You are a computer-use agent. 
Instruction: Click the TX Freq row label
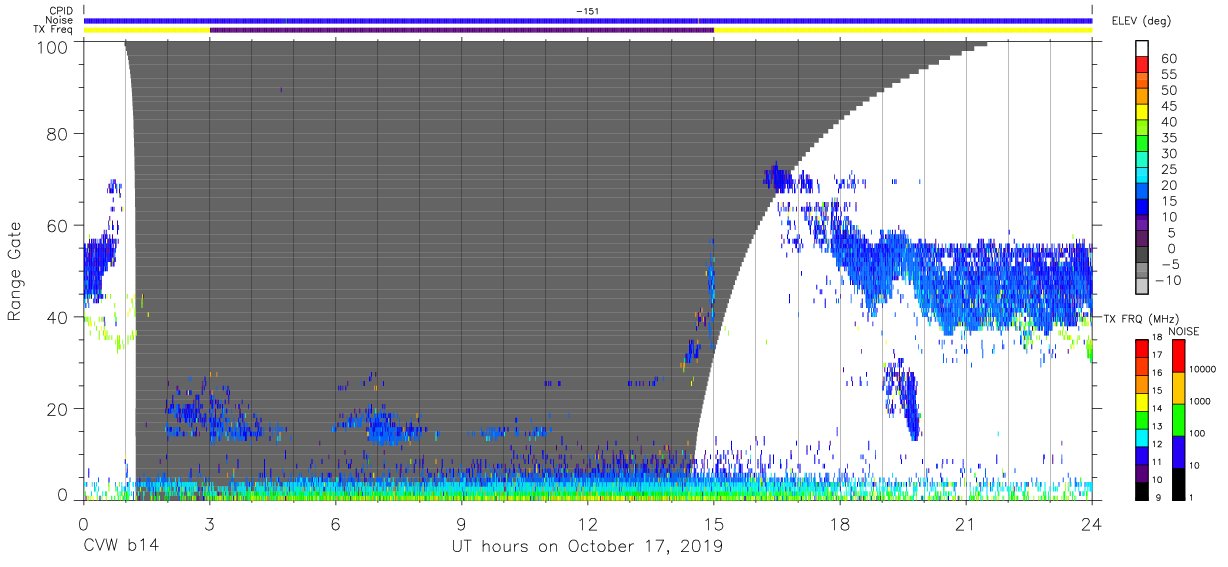(52, 29)
